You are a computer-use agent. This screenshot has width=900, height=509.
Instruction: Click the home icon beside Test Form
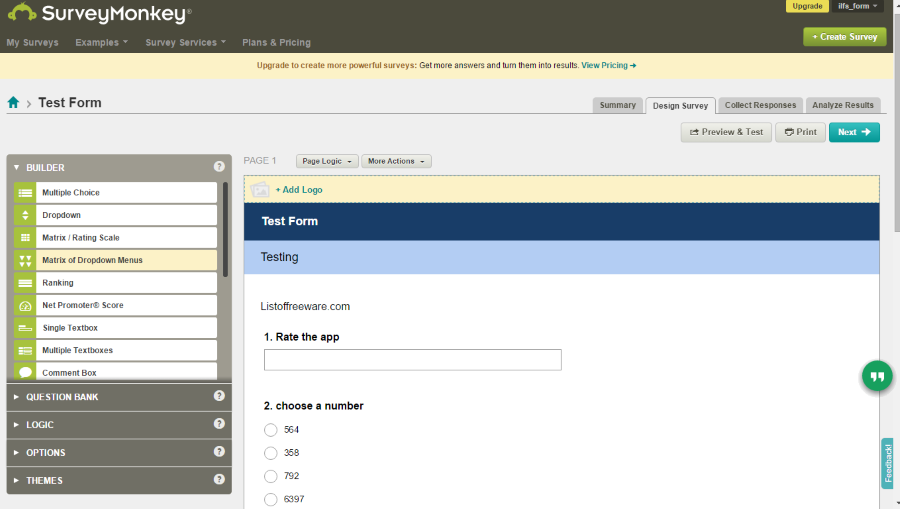click(13, 103)
